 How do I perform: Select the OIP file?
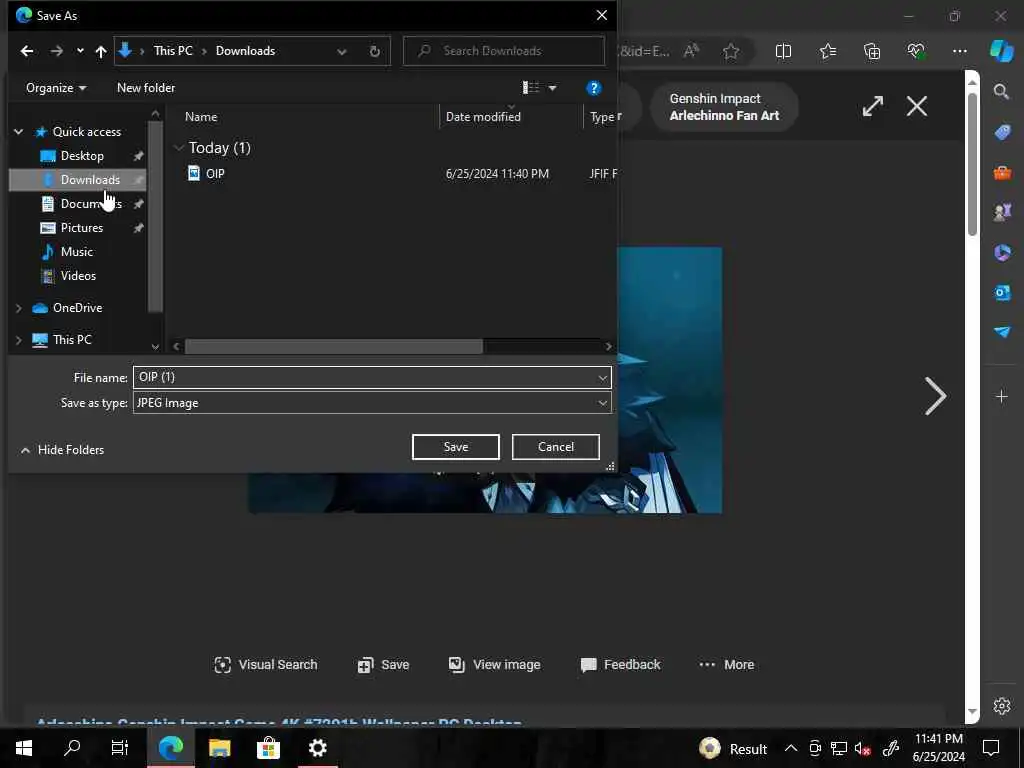click(215, 174)
